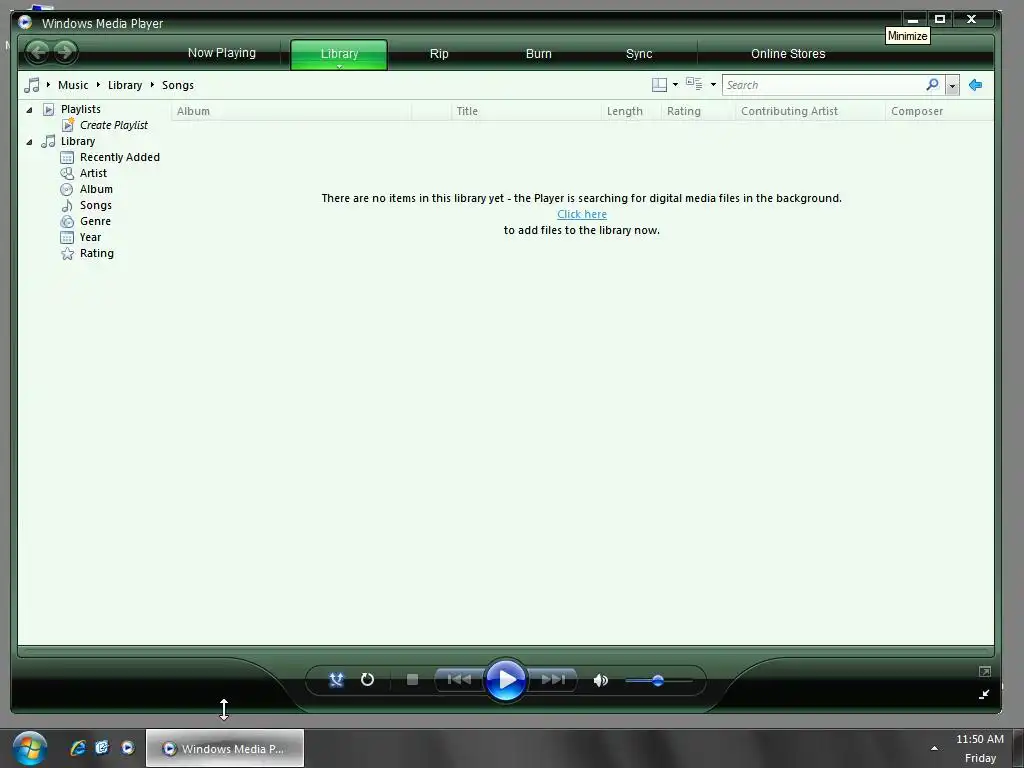Toggle shuffle mode on
The width and height of the screenshot is (1024, 768).
[336, 680]
